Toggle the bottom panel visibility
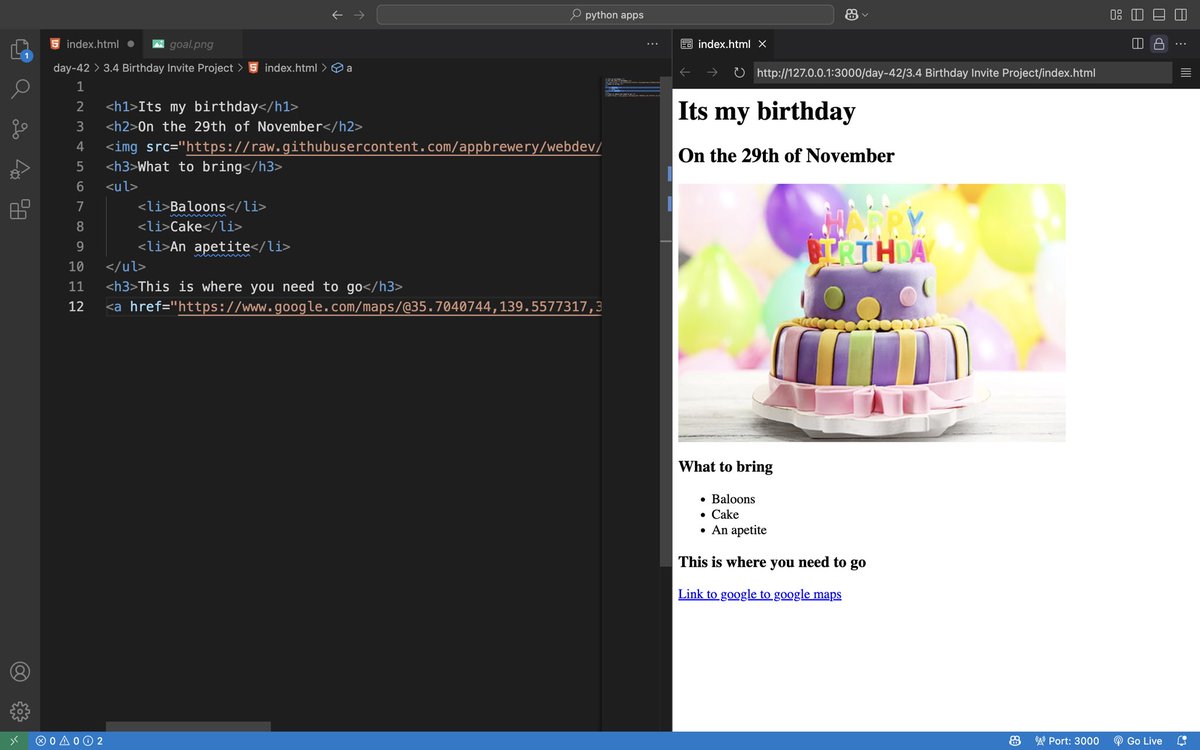Screen dimensions: 1200x750 coord(1158,15)
